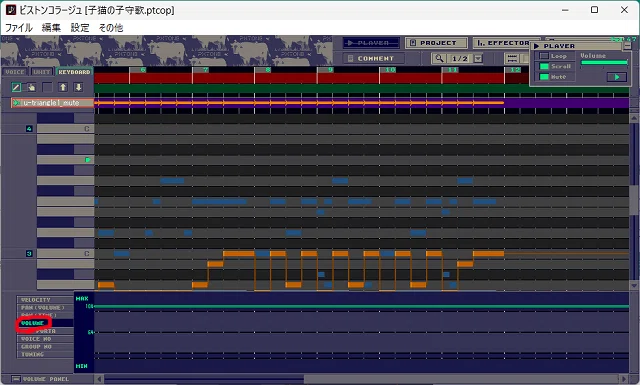Click the down arrow unit button
This screenshot has height=385, width=640.
coord(78,87)
